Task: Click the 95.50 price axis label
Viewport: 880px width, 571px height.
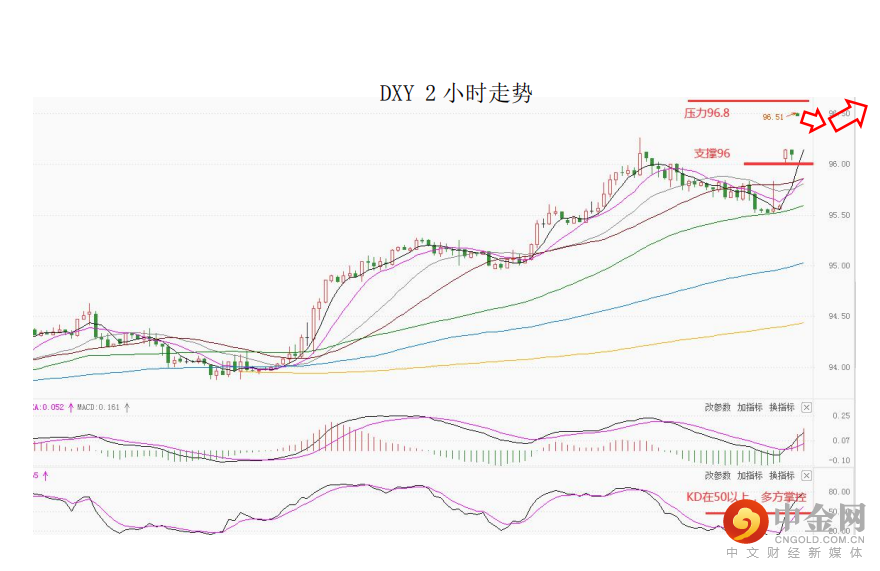Action: pos(839,215)
